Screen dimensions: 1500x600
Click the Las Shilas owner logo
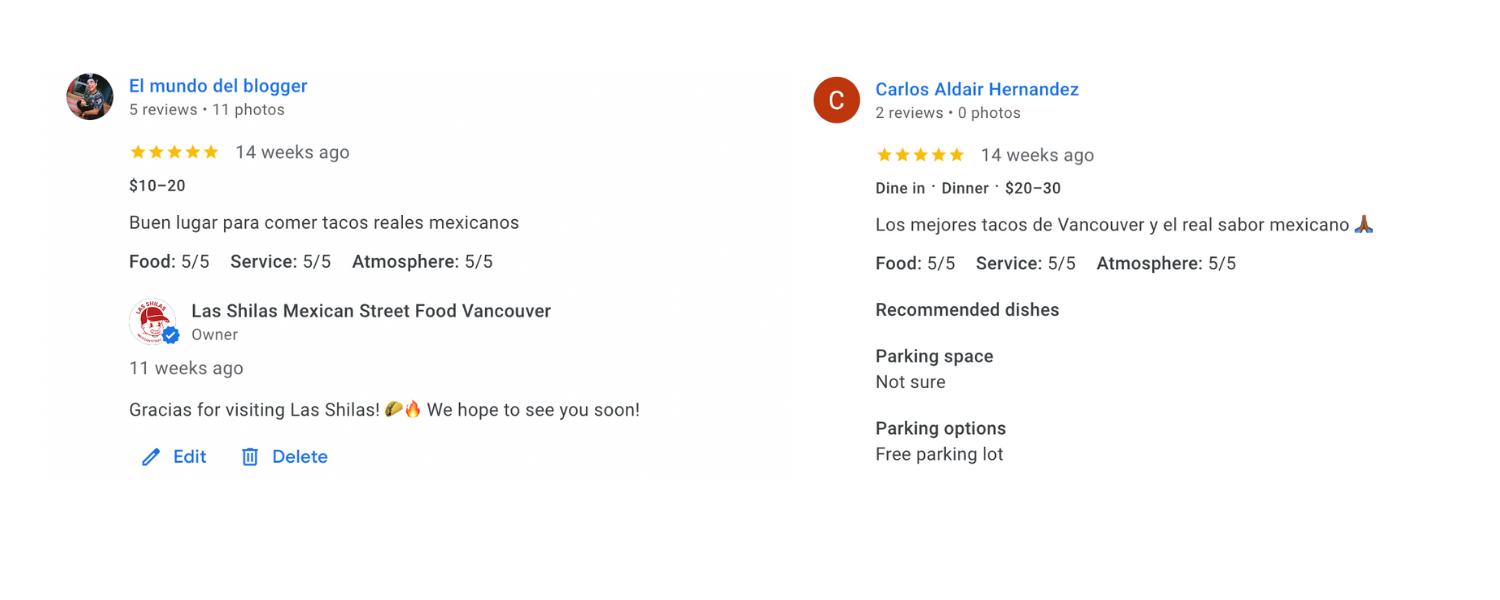click(x=152, y=321)
